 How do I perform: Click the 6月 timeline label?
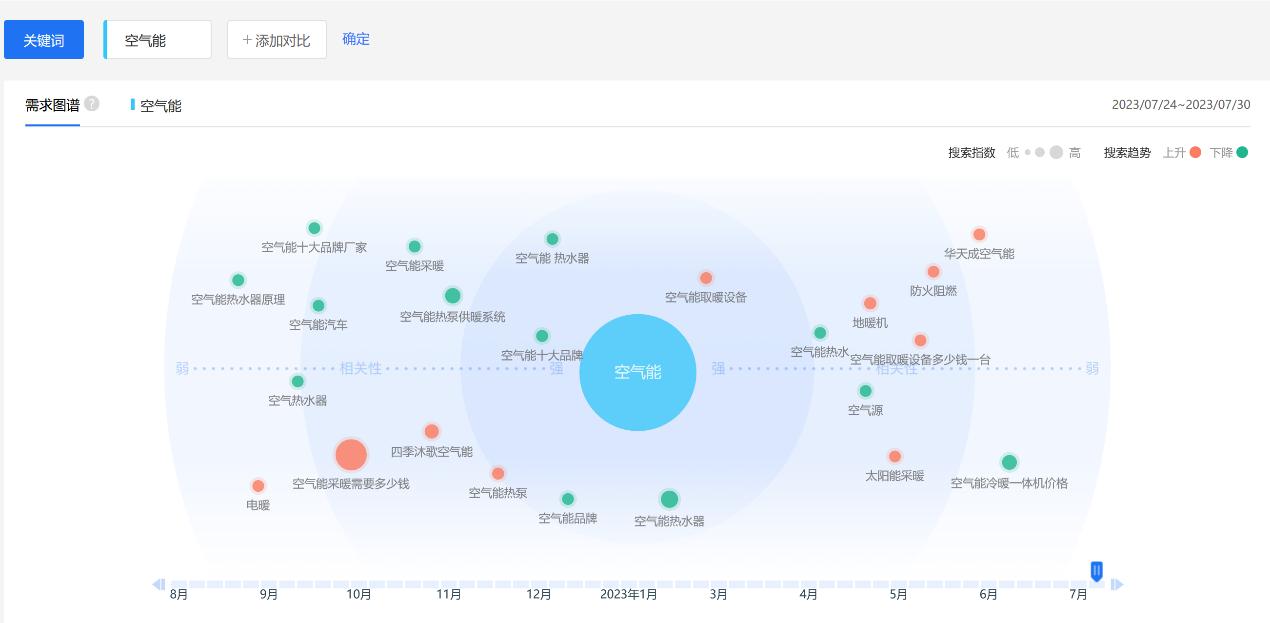989,594
